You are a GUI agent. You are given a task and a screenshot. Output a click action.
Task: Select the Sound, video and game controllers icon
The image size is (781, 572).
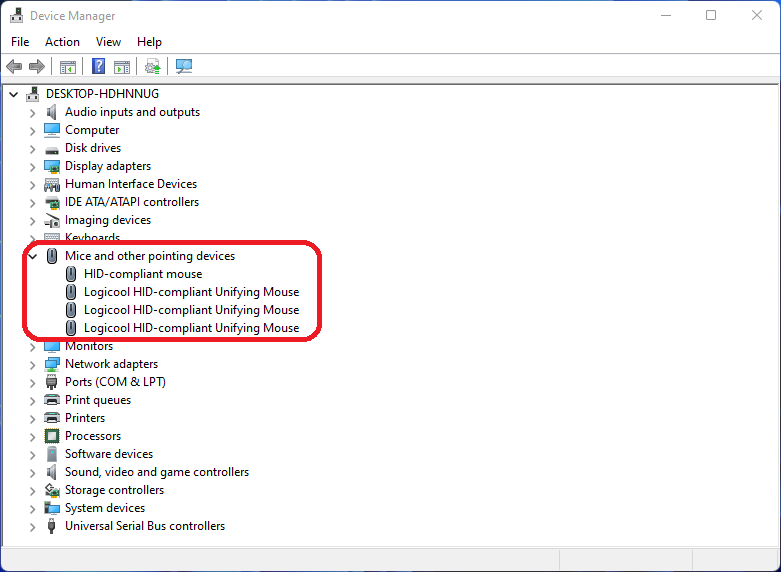click(52, 472)
